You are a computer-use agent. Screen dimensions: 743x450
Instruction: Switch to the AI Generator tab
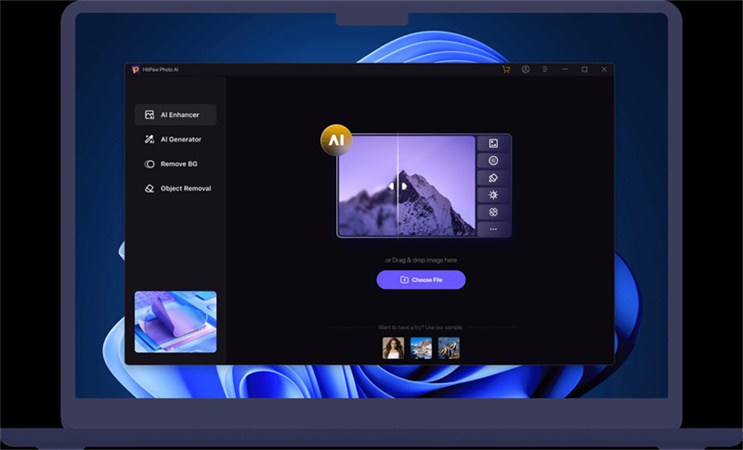point(175,139)
